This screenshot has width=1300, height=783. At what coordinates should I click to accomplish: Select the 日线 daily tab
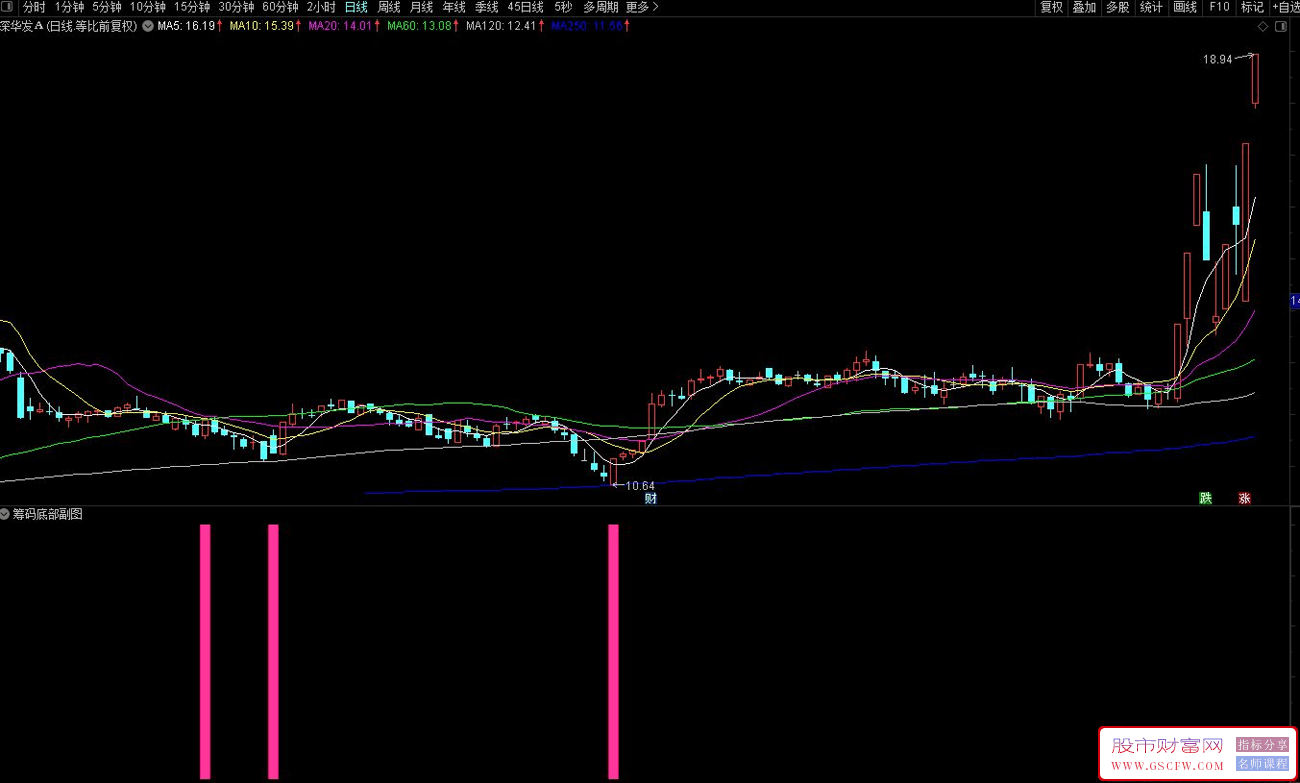[x=356, y=7]
